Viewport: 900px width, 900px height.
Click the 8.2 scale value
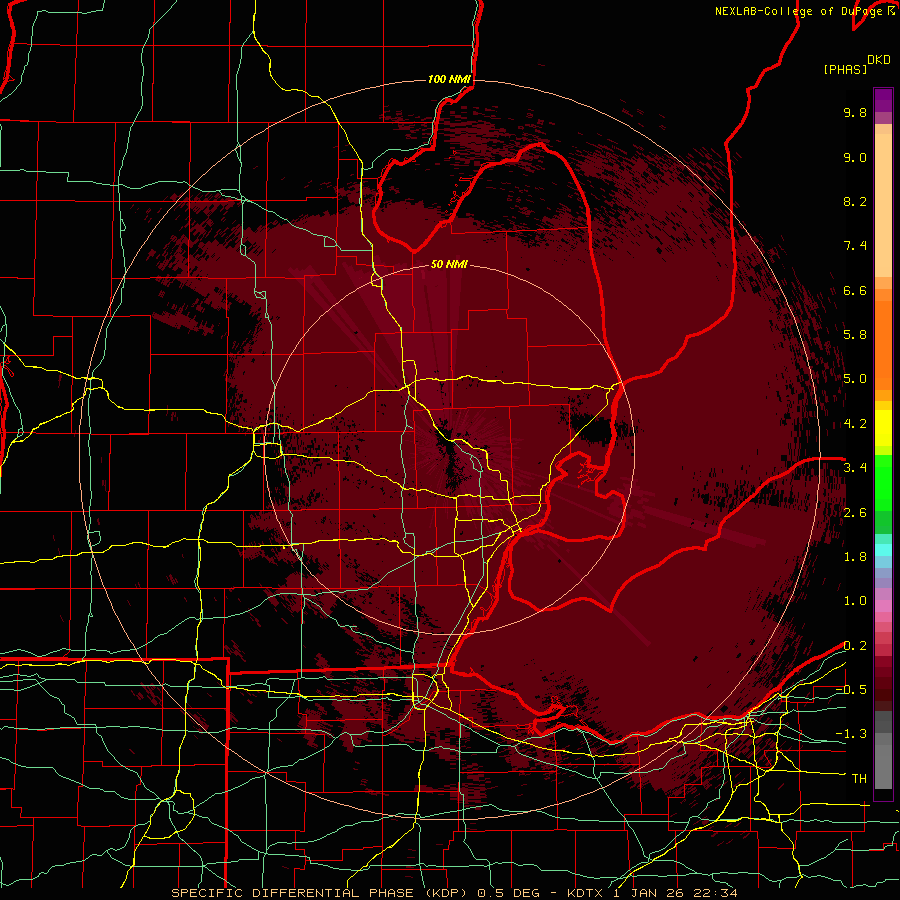point(855,201)
